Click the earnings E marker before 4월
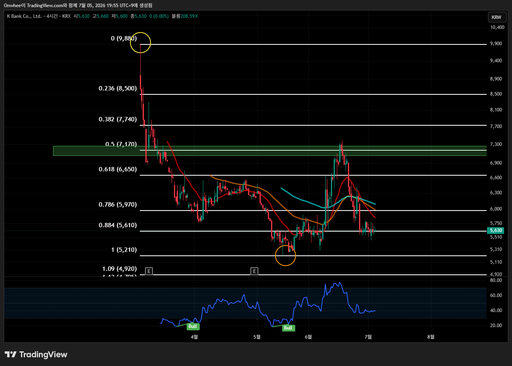Viewport: 512px width, 366px height. click(x=149, y=271)
